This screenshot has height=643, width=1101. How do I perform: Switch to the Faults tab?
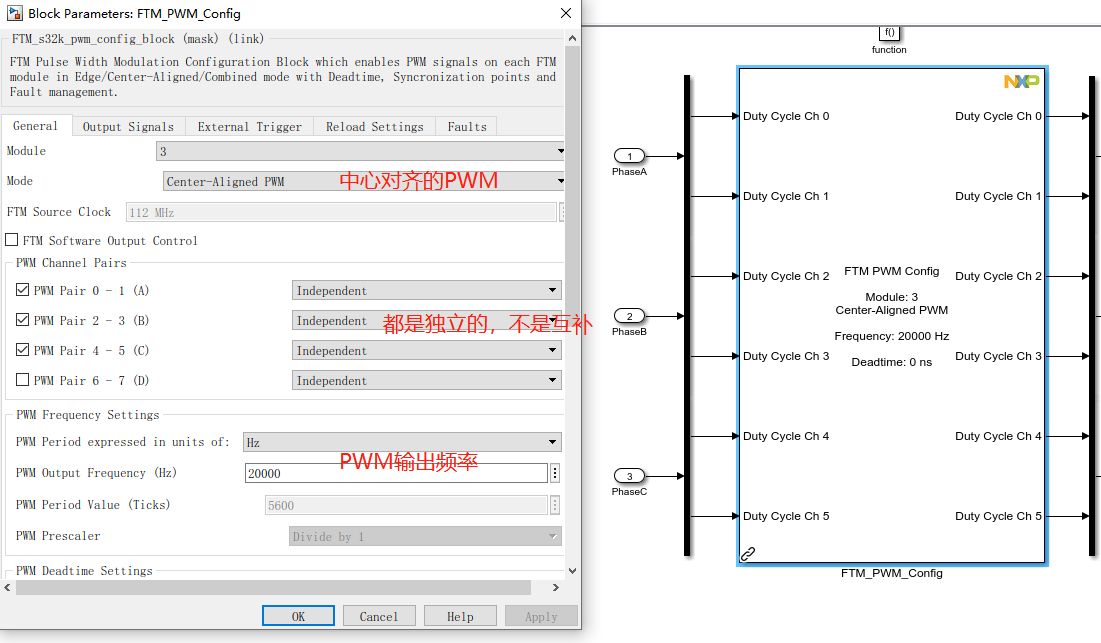[468, 126]
